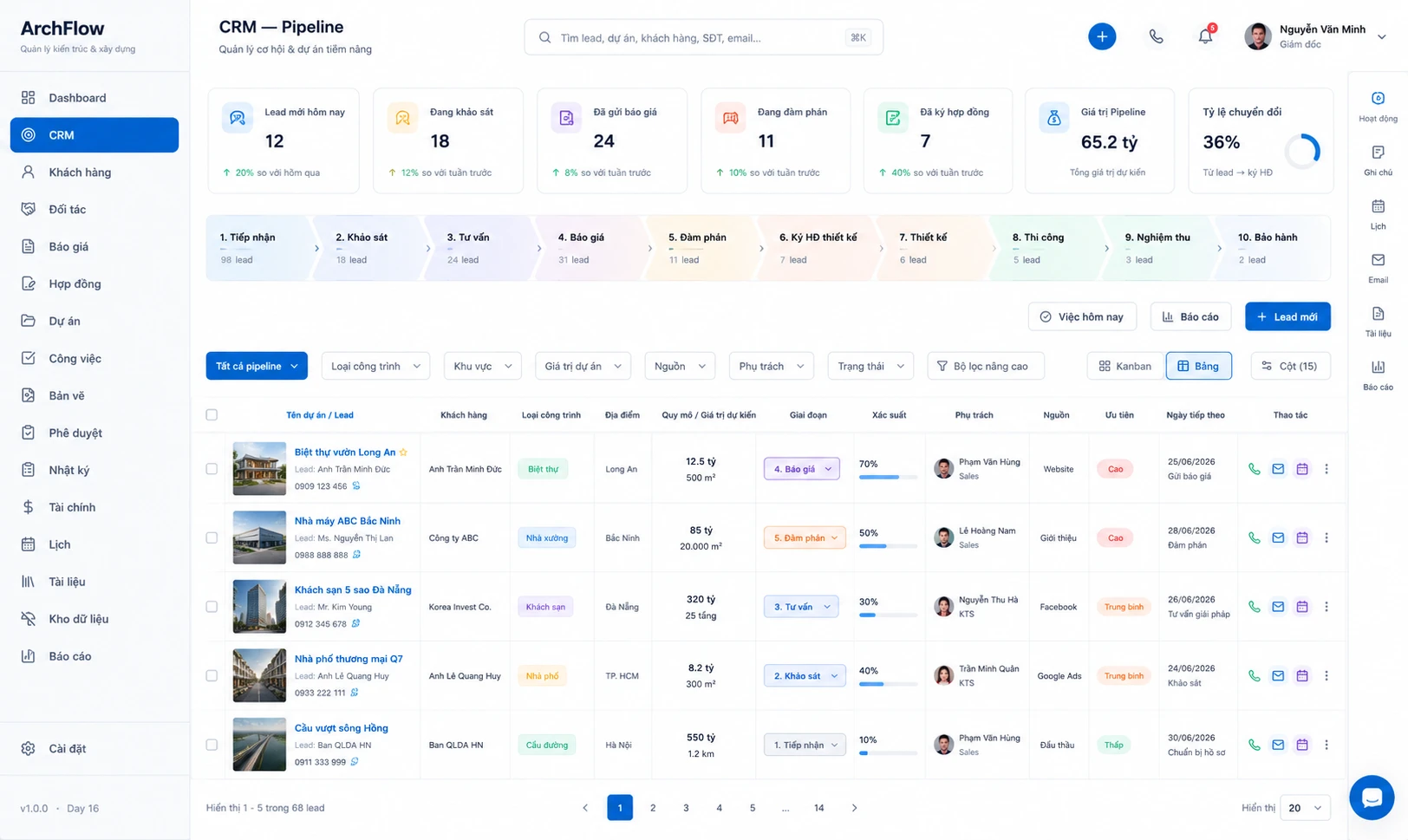Open Tài liệu side panel icon

(x=1378, y=313)
